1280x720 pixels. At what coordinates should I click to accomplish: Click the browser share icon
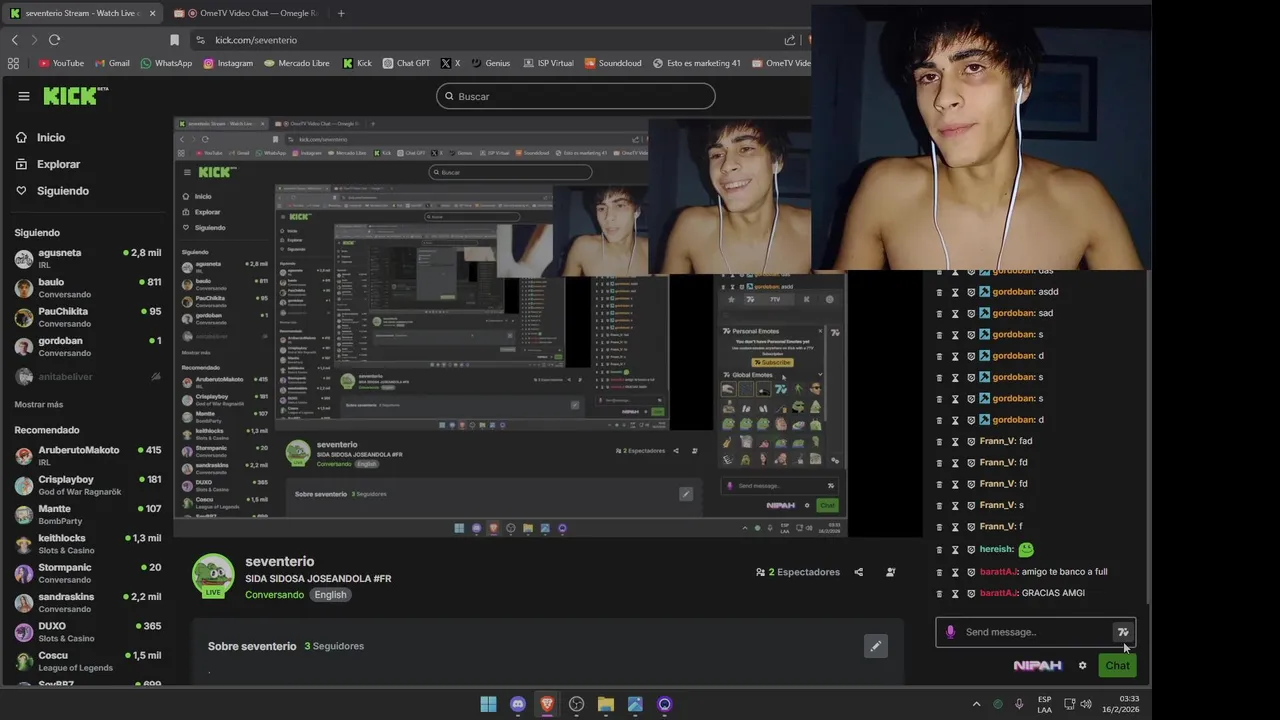click(x=790, y=40)
